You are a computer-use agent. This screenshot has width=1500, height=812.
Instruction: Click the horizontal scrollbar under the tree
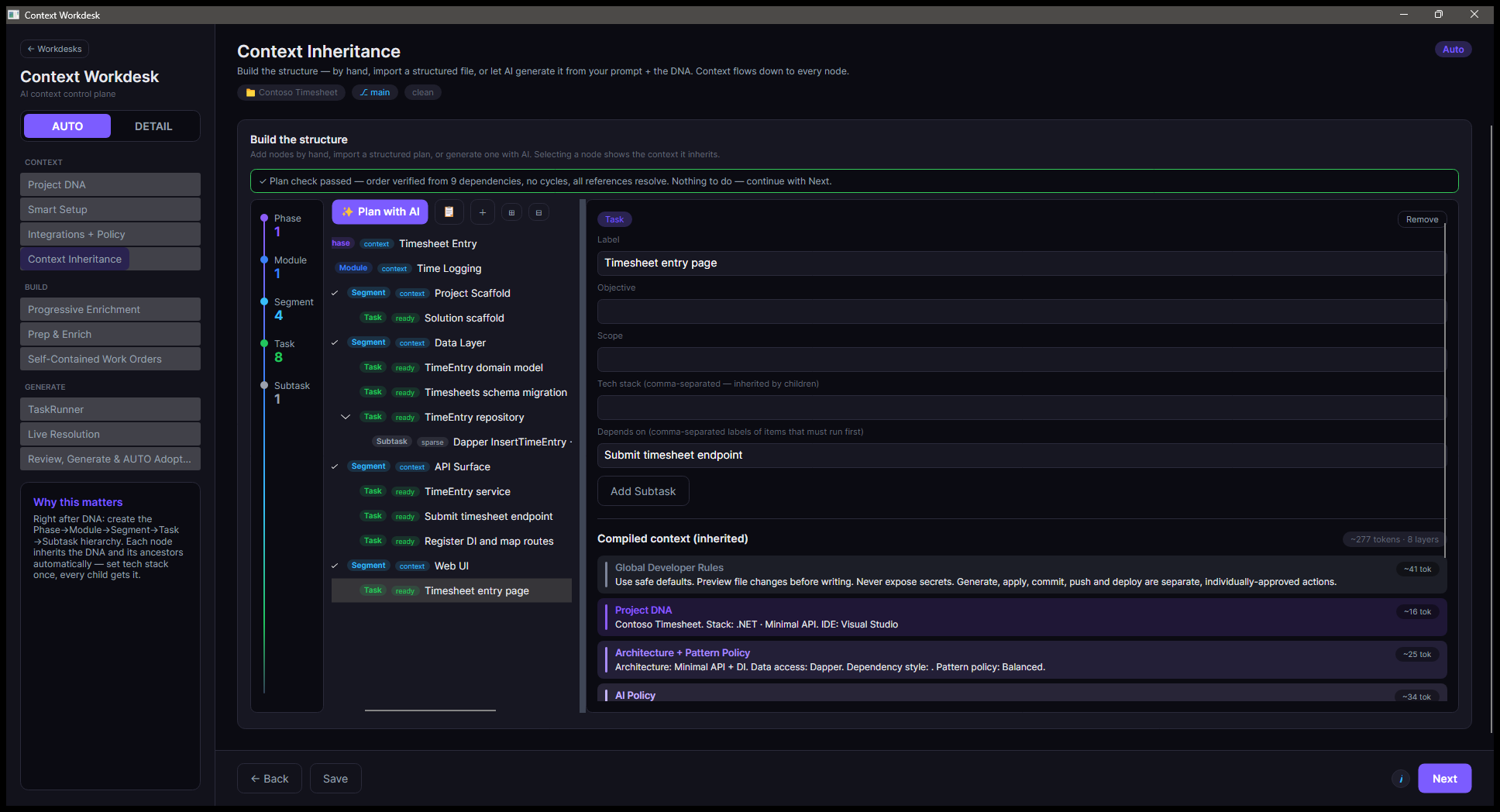pyautogui.click(x=430, y=710)
